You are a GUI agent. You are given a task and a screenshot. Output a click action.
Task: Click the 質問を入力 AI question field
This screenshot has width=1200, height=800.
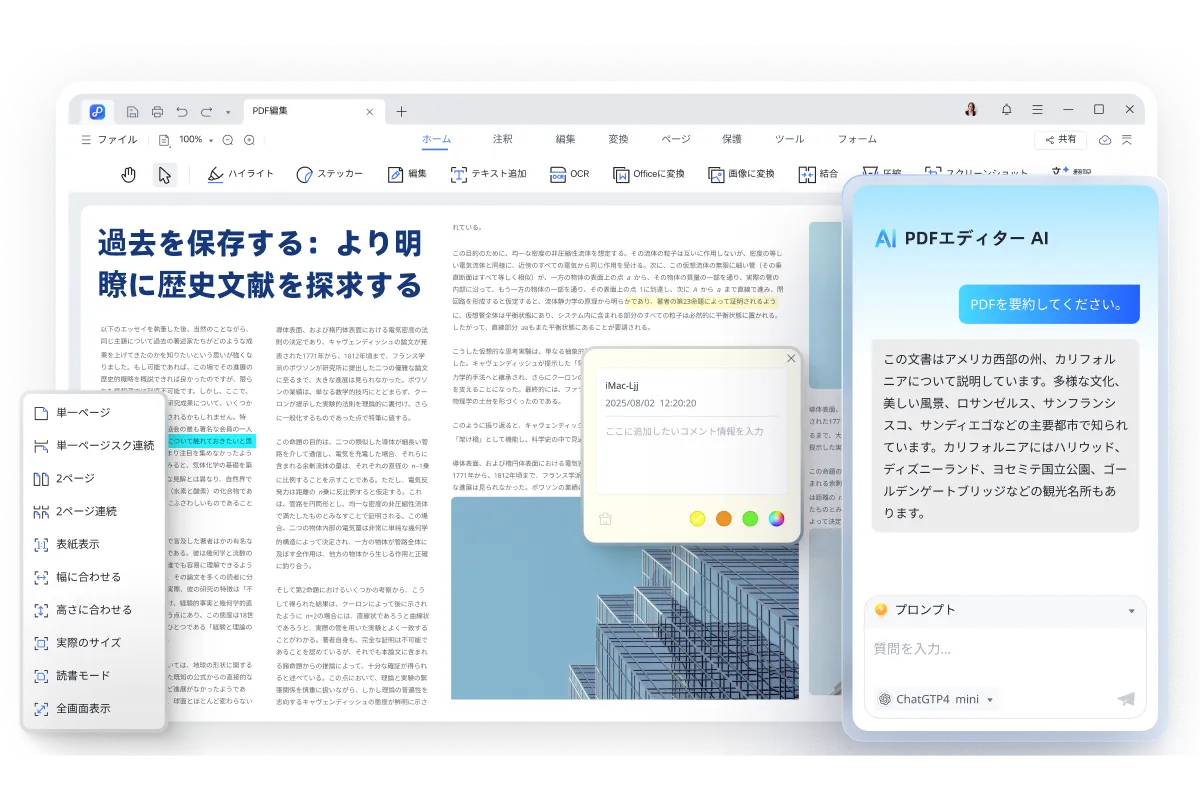(1005, 649)
